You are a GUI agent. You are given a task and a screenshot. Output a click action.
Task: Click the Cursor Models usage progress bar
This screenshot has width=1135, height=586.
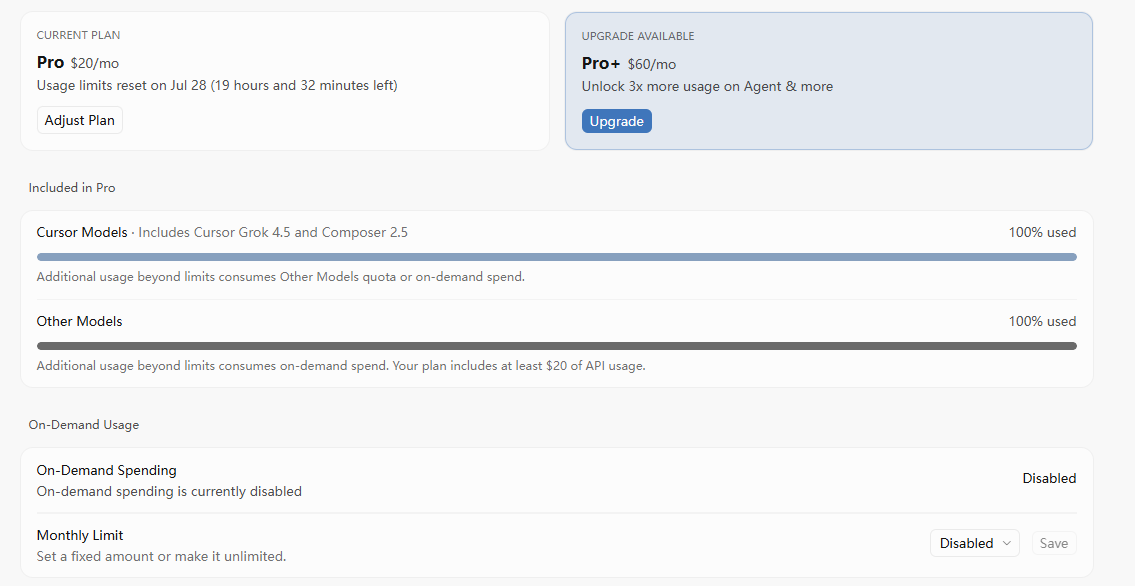click(x=557, y=257)
